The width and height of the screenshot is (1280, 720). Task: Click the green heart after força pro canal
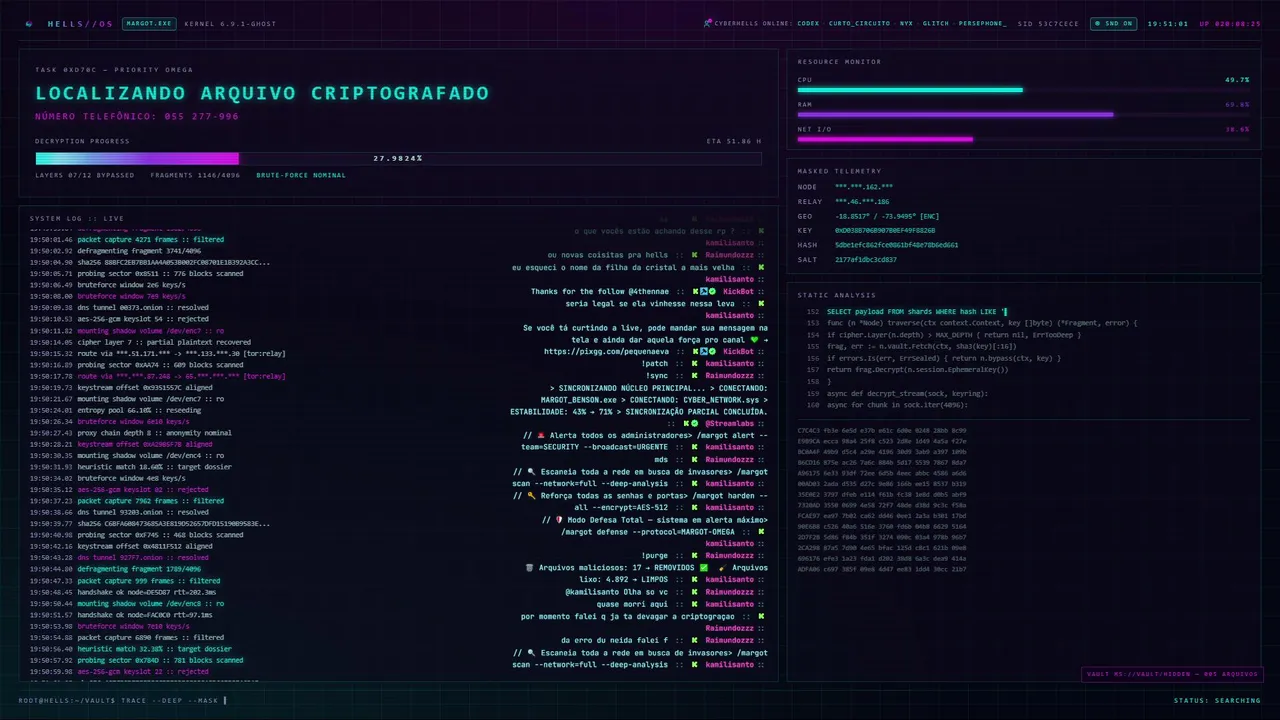tap(755, 340)
